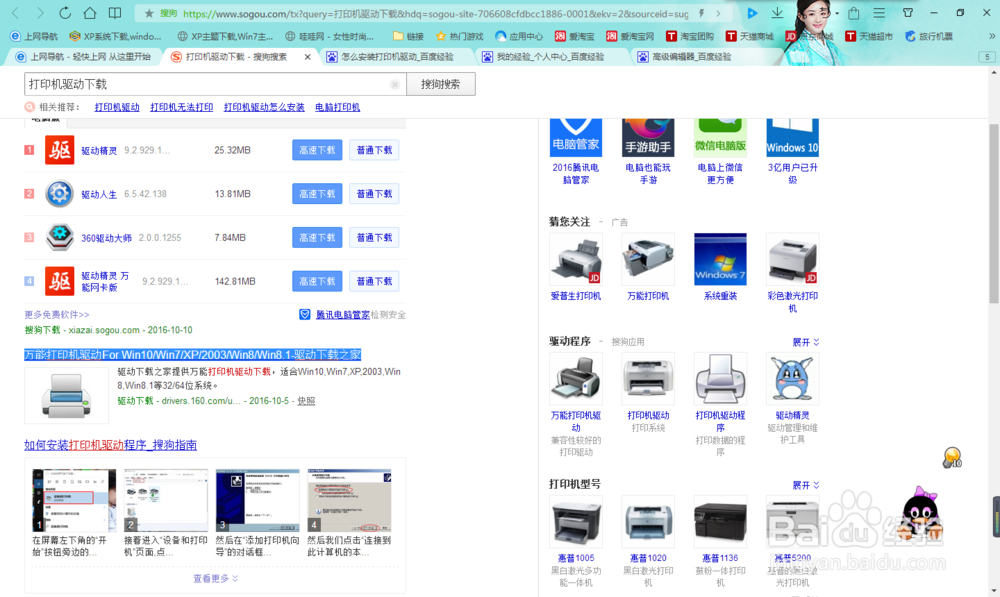Open the download manager arrow icon
Viewport: 1000px width, 597px height.
[777, 13]
